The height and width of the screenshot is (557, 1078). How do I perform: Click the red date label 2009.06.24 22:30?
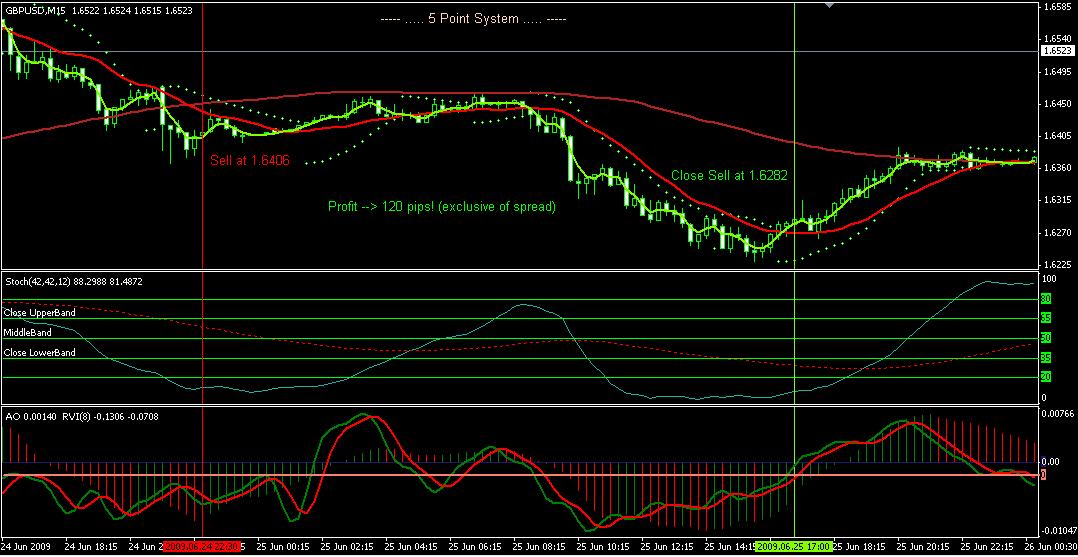click(201, 545)
